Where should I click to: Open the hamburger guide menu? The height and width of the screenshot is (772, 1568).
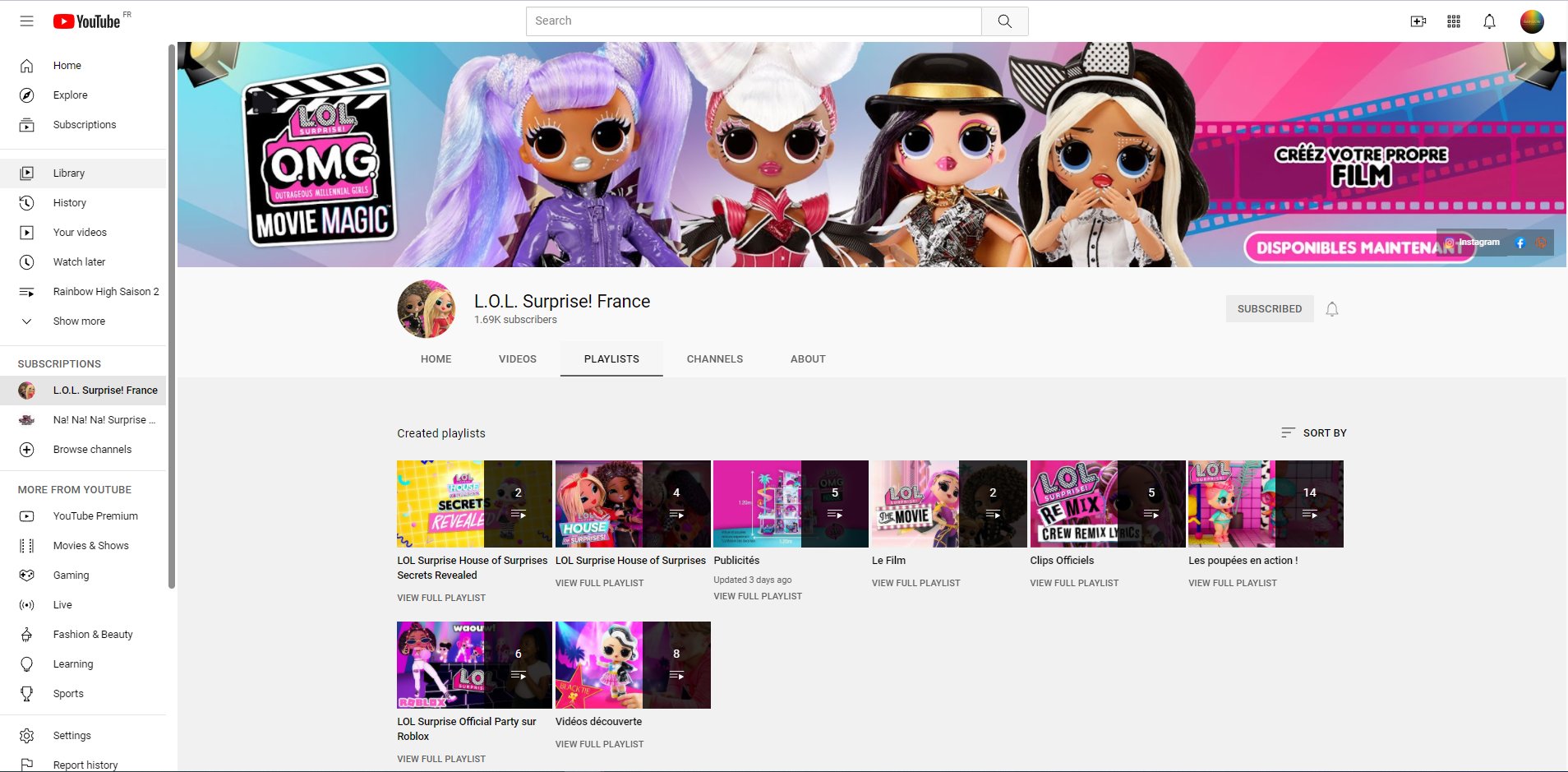pos(26,21)
